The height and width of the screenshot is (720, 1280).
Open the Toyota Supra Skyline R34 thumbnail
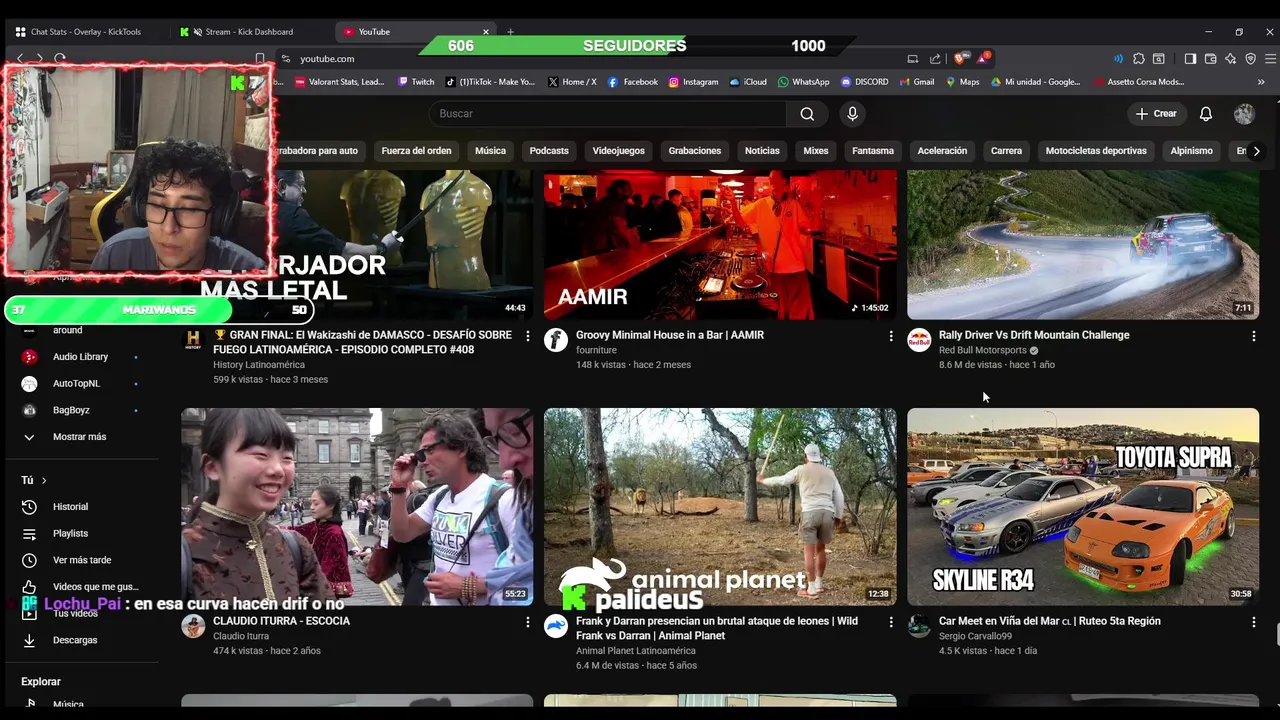point(1083,506)
